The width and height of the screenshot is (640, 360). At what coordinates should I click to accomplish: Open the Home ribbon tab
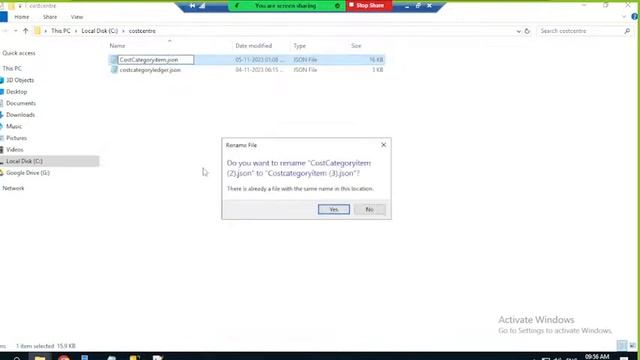[x=22, y=17]
